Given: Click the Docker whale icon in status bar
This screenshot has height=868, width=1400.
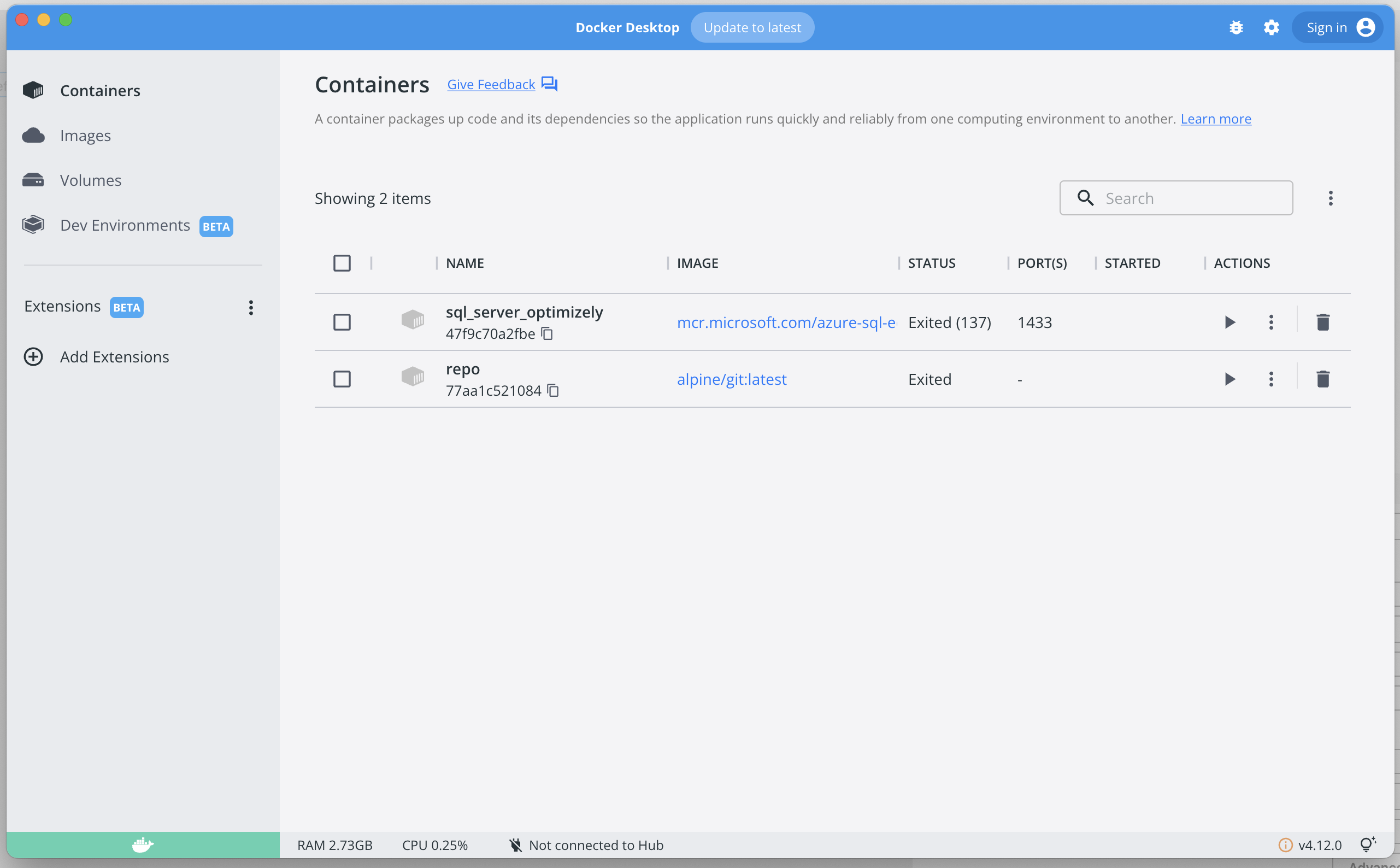Looking at the screenshot, I should point(142,844).
